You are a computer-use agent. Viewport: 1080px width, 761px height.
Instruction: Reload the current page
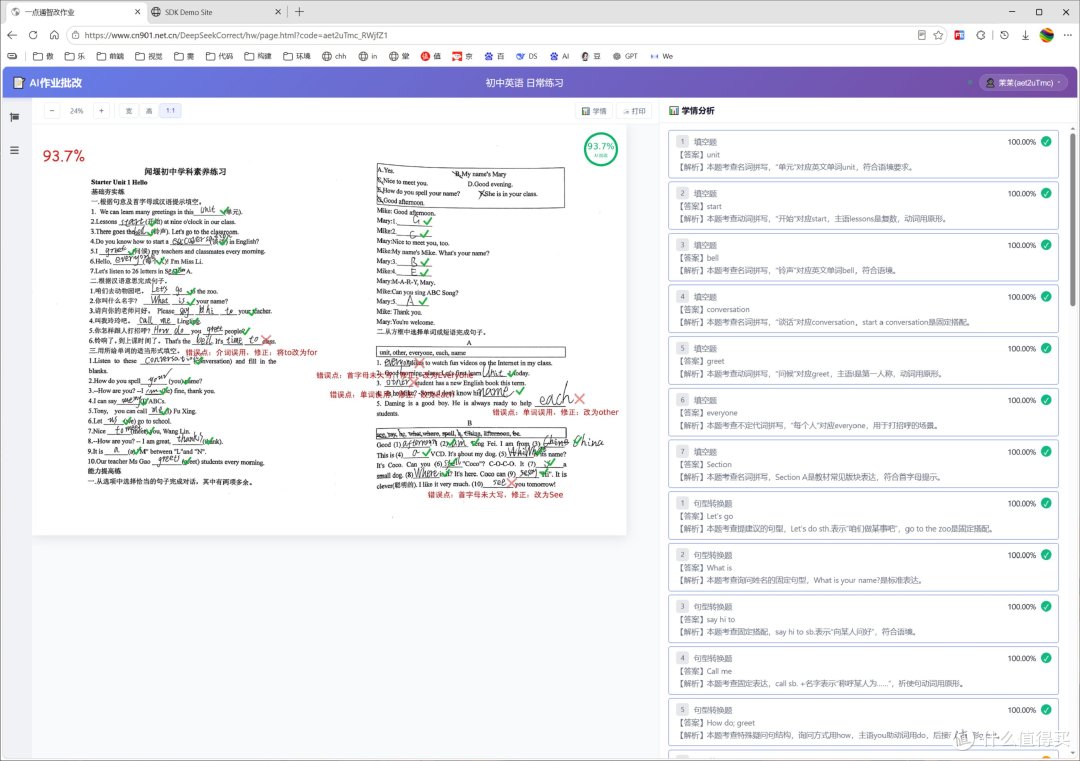(33, 35)
